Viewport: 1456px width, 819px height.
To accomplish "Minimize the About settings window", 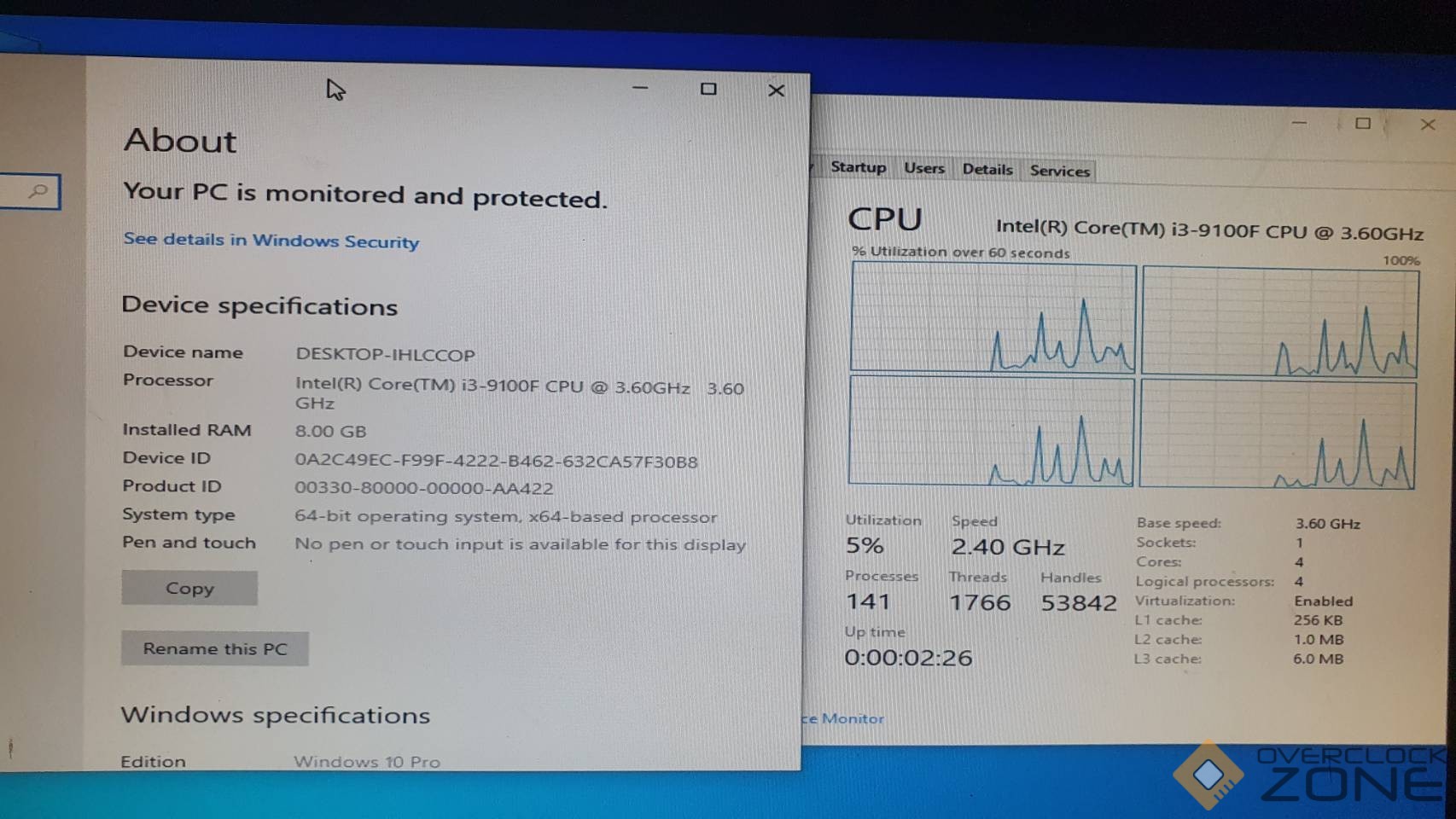I will coord(640,88).
